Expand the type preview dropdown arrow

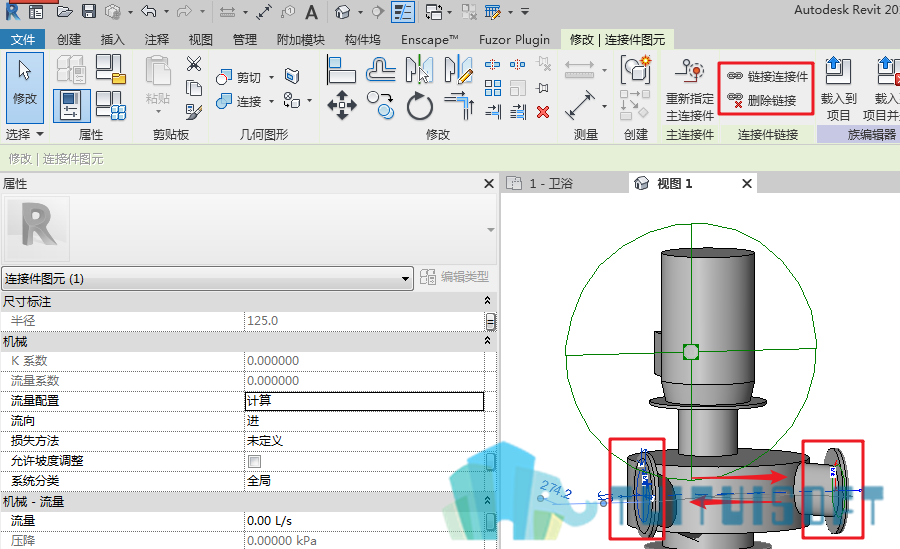(491, 230)
